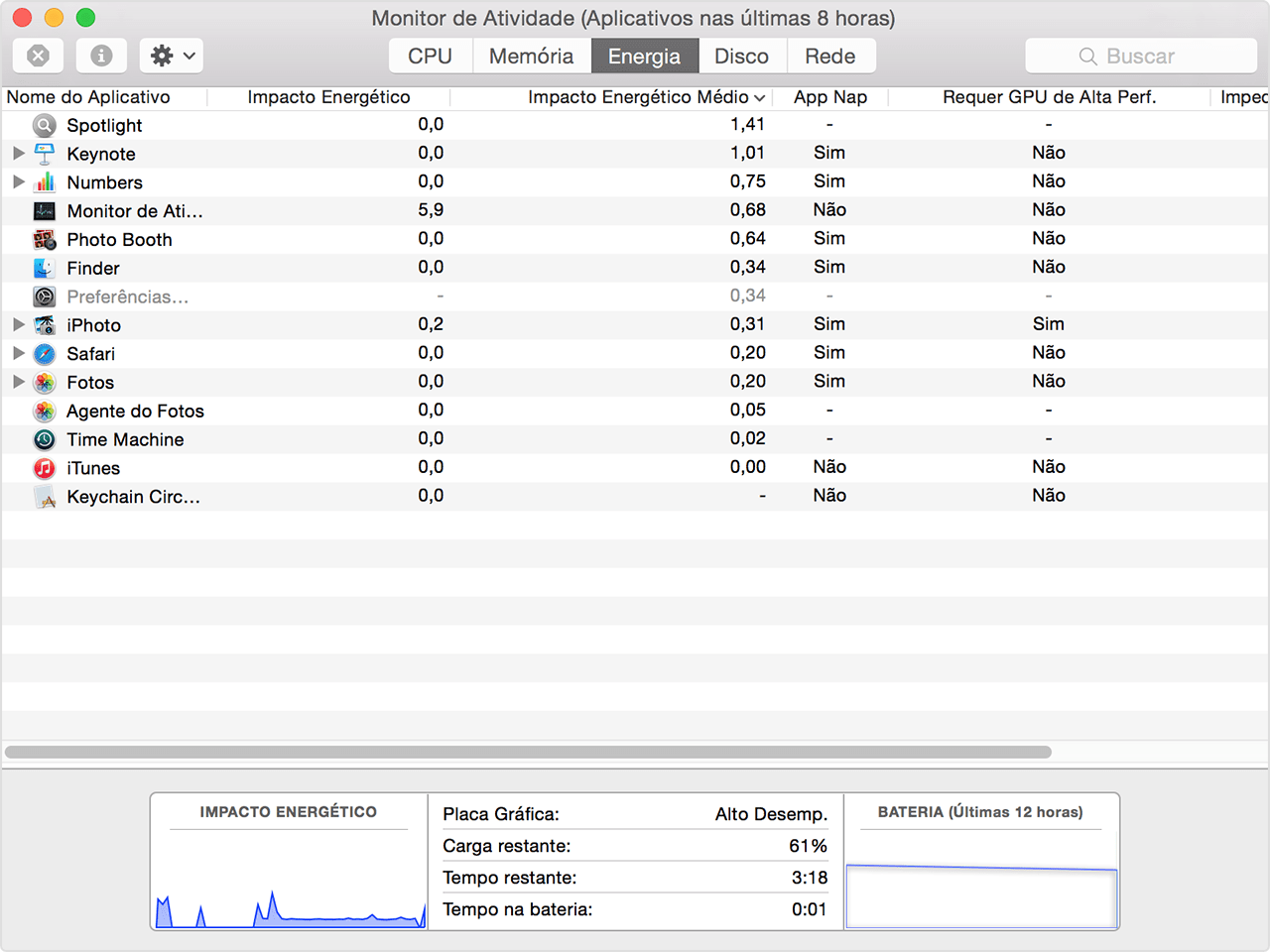Click the horizontal scrollbar thumb
Image resolution: width=1270 pixels, height=952 pixels.
528,752
